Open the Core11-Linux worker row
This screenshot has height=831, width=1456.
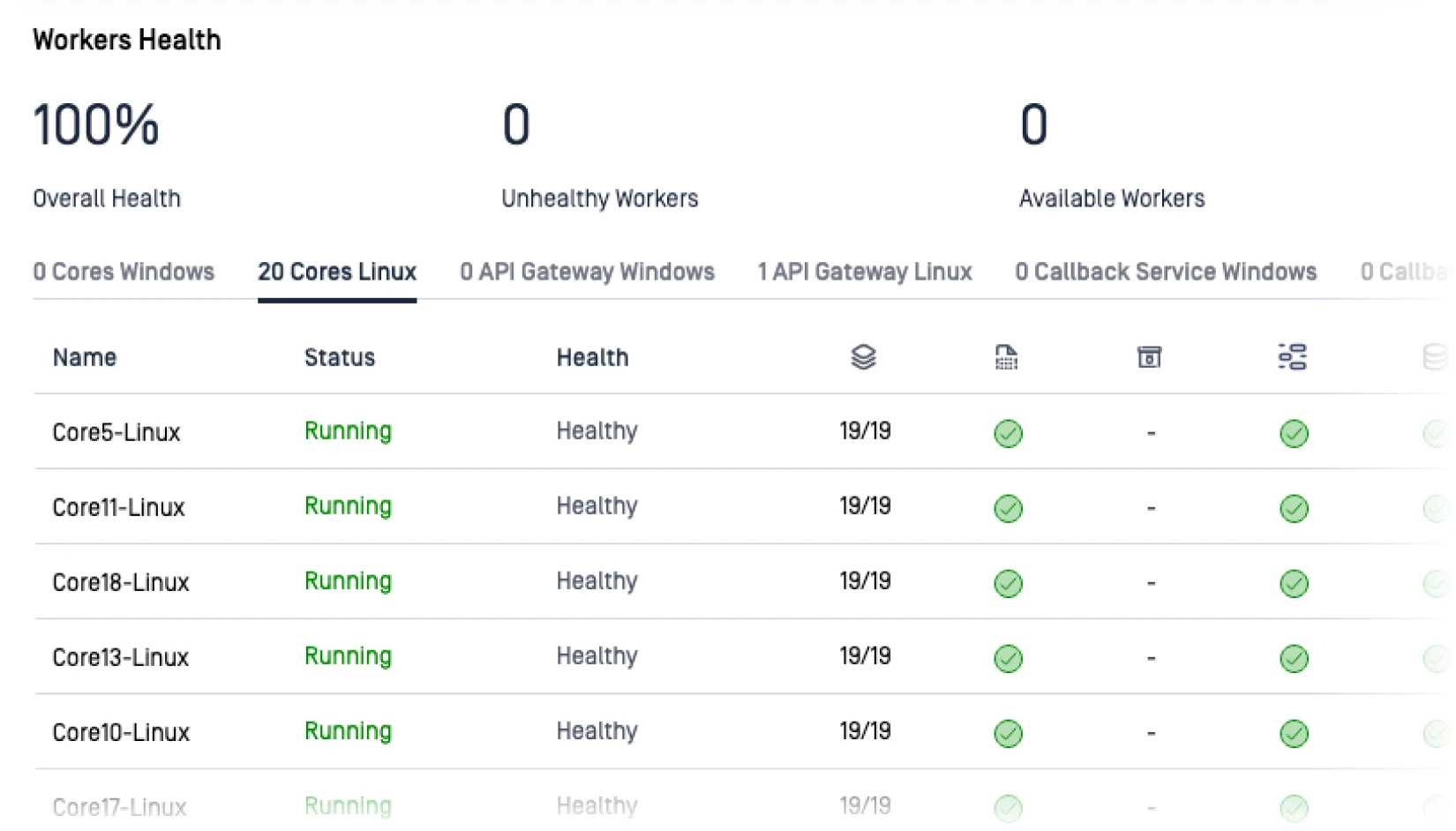(x=118, y=507)
